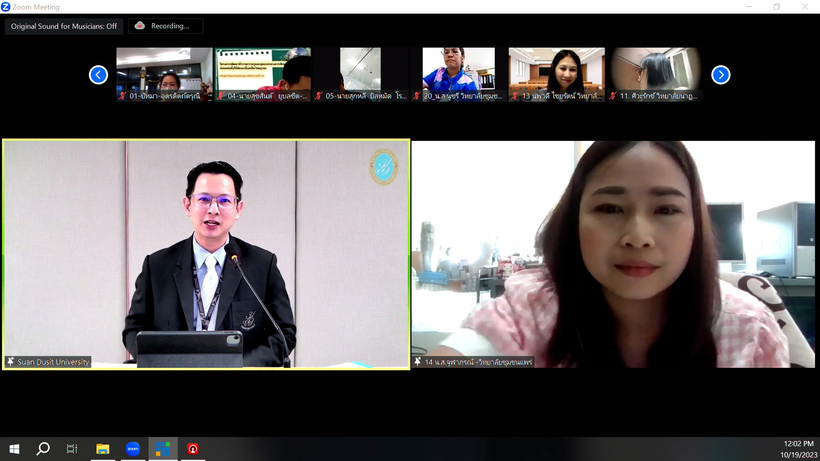Switch to Zoom app in taskbar

(133, 449)
